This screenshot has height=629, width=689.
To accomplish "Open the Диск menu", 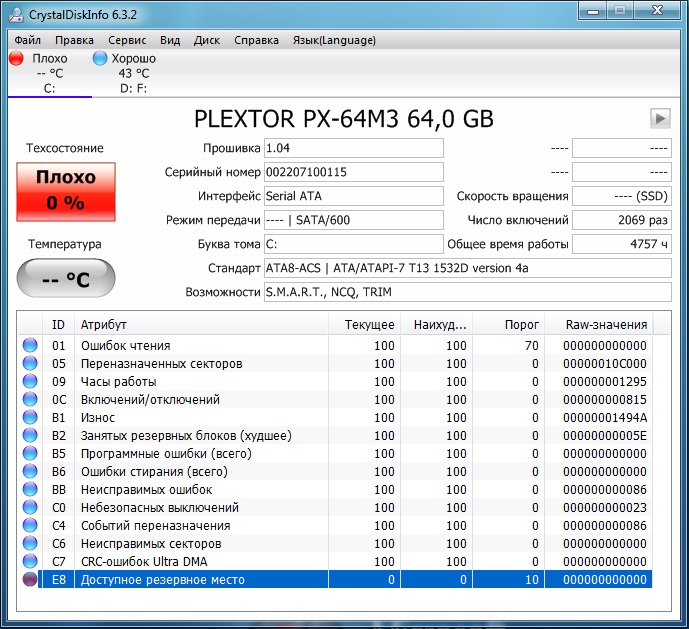I will (x=207, y=40).
